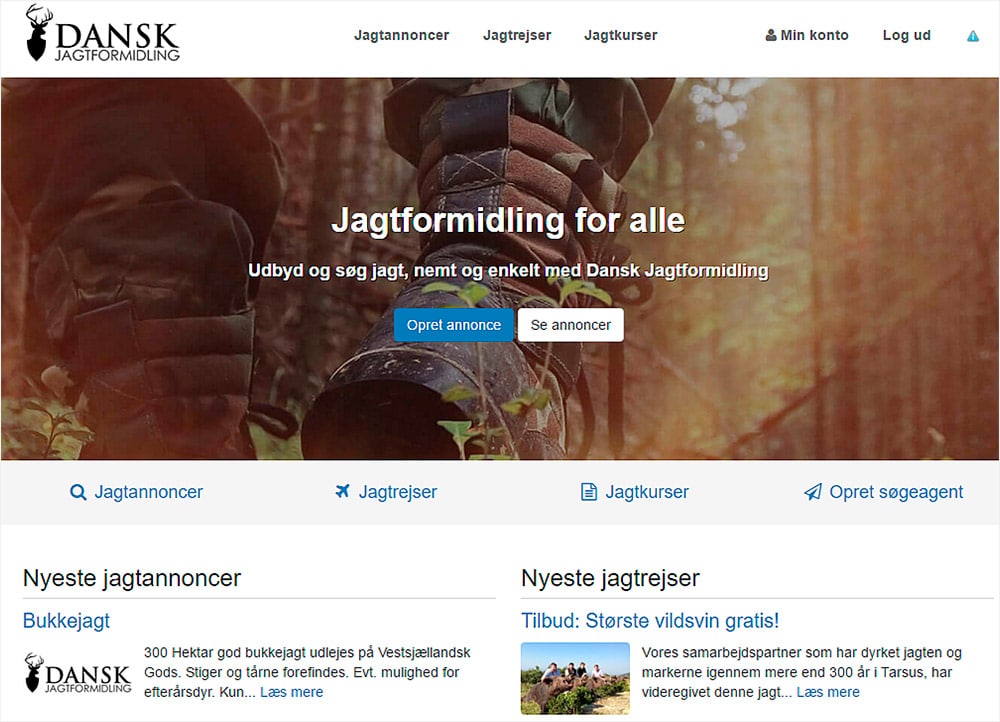The image size is (1000, 722).
Task: Click the document icon beside Jagtkurser
Action: coord(589,492)
